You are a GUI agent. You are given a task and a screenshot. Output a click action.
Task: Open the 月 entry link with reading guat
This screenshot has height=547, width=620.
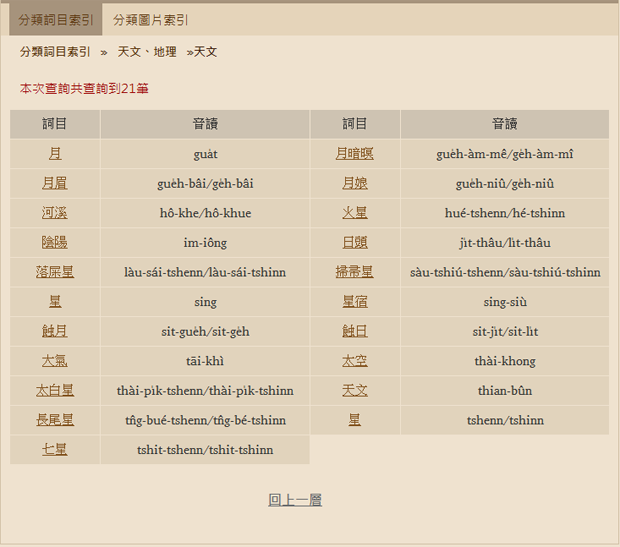pyautogui.click(x=55, y=153)
